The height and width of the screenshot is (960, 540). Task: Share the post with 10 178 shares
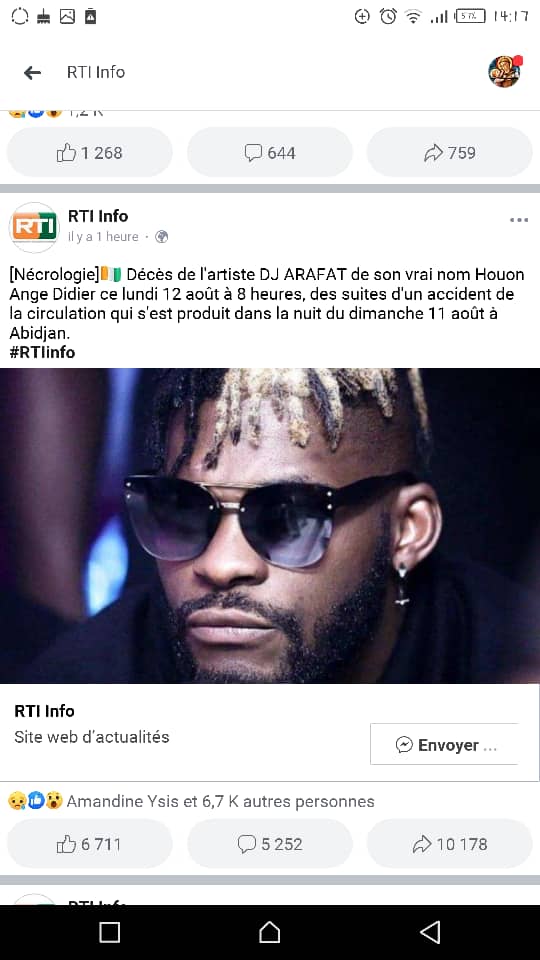450,844
